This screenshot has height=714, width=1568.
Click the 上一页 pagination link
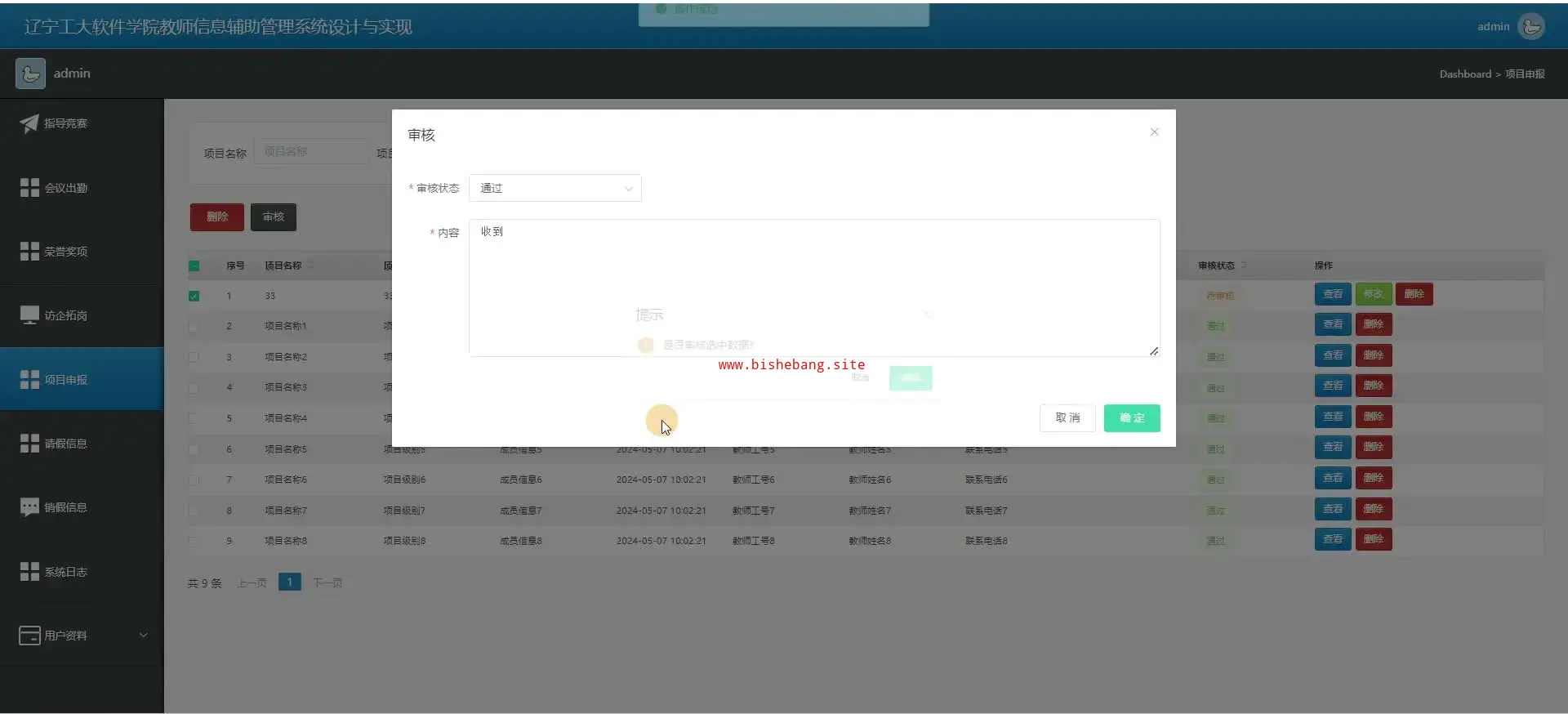[x=252, y=583]
